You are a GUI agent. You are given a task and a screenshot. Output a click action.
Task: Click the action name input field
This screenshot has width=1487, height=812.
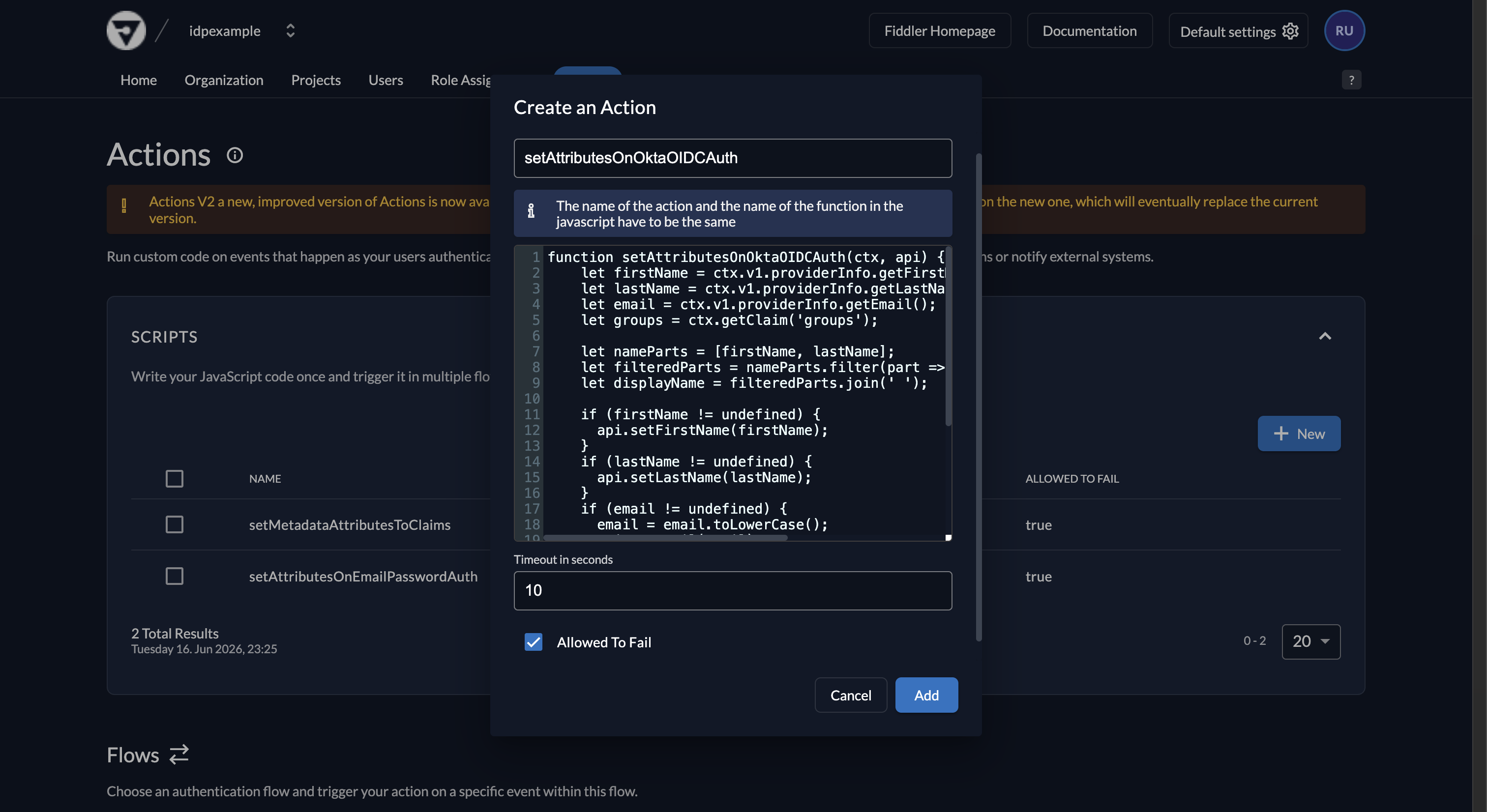pos(733,158)
